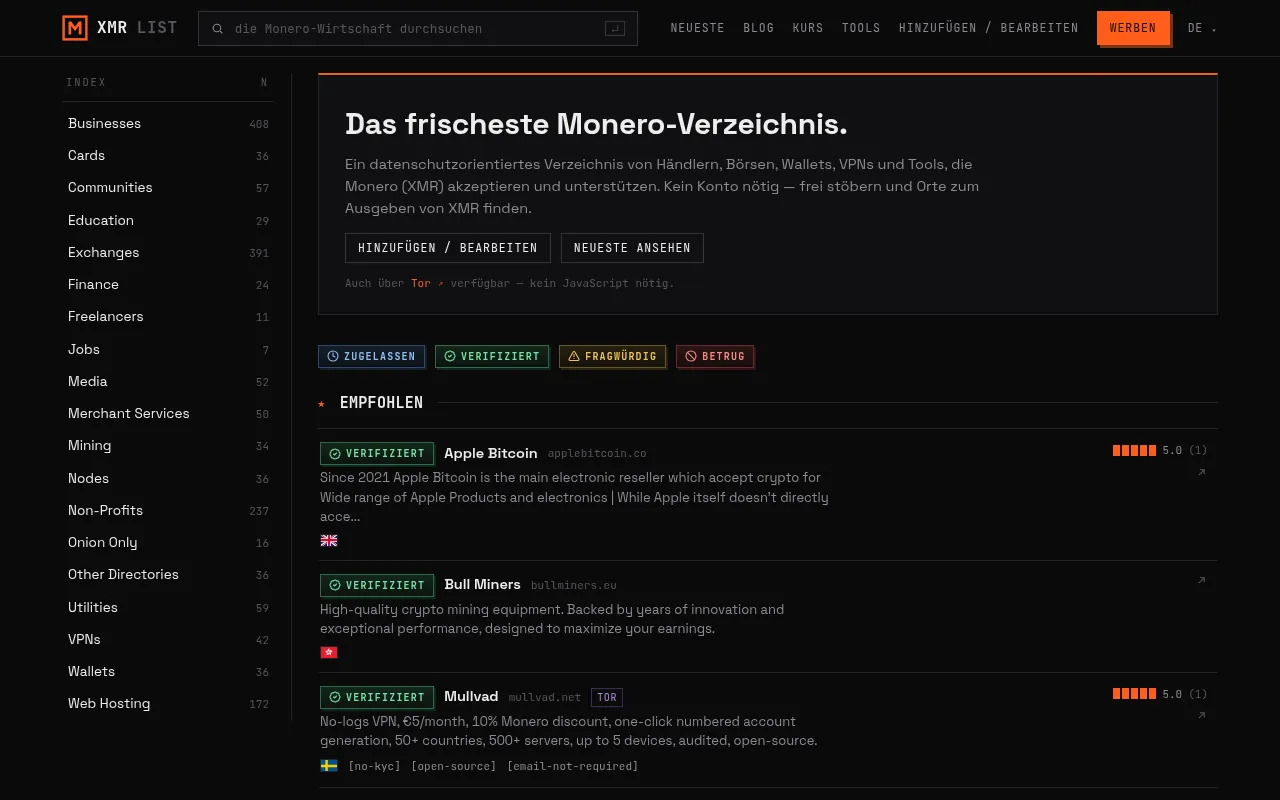Screen dimensions: 1280x800
Task: Click the enter key icon in search bar
Action: [x=615, y=28]
